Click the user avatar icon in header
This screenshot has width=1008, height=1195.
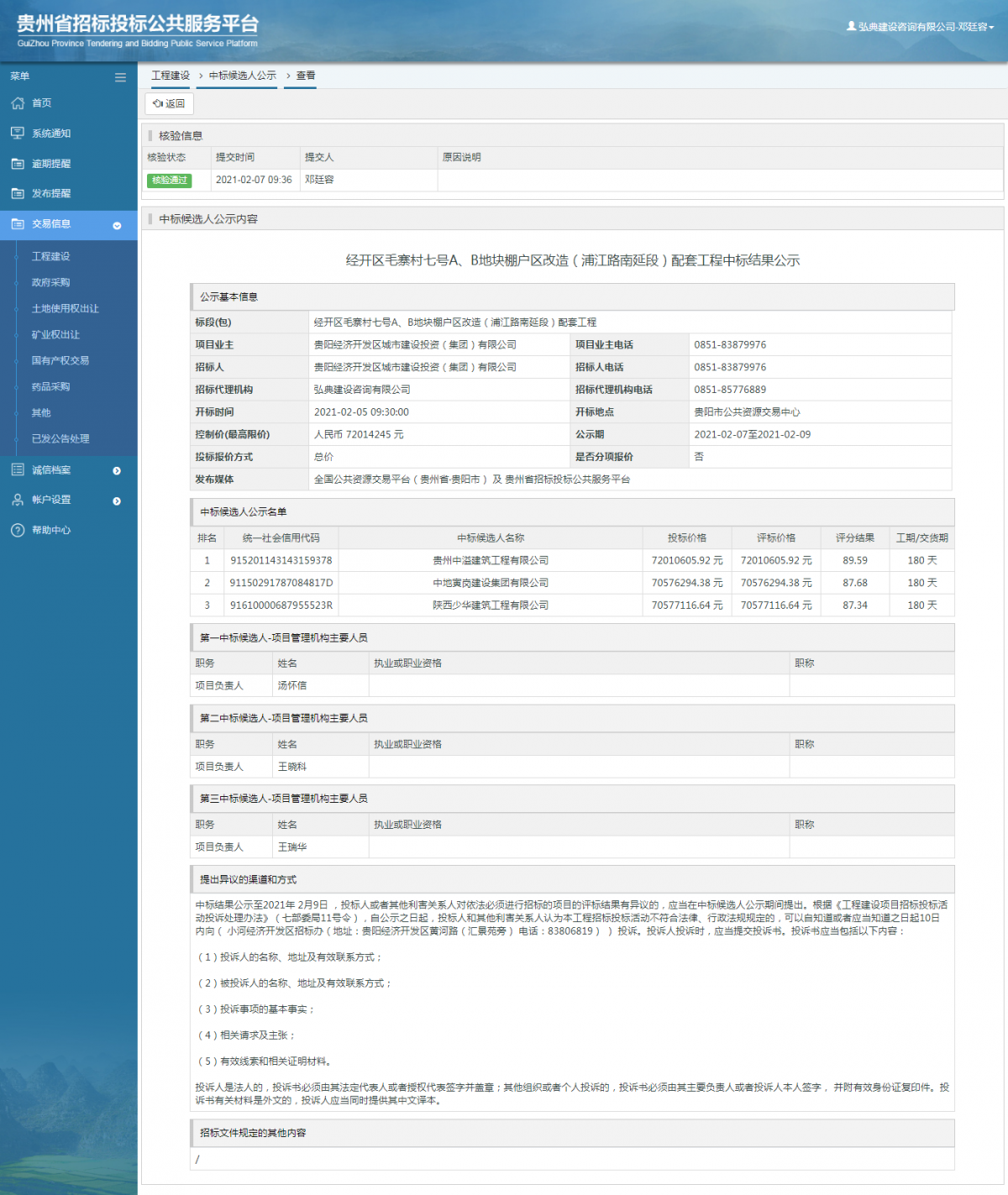(851, 27)
